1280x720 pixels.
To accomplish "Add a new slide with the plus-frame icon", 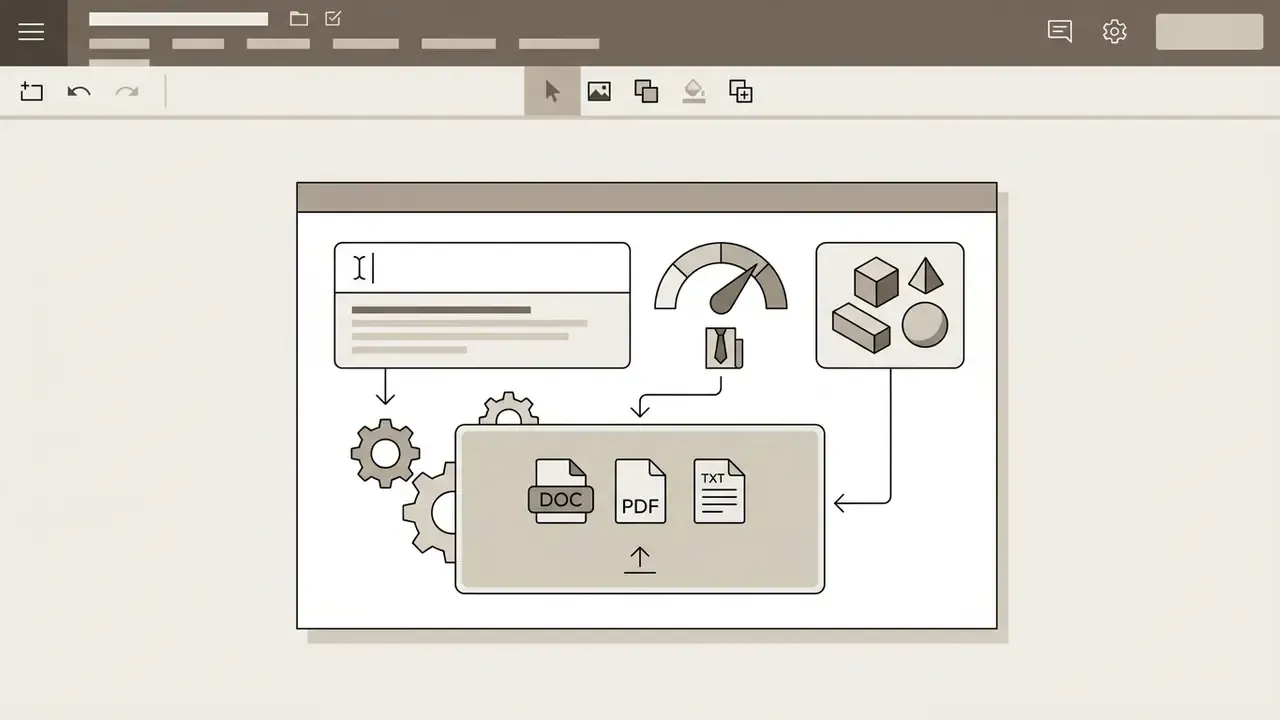I will pyautogui.click(x=32, y=92).
